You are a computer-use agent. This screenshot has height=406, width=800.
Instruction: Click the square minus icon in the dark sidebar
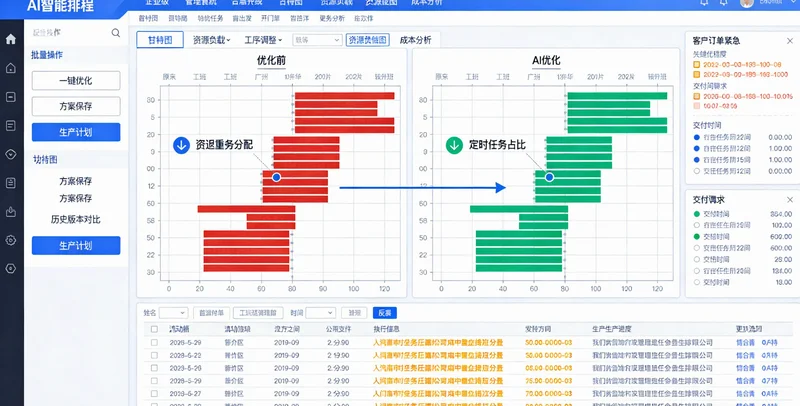coord(11,97)
